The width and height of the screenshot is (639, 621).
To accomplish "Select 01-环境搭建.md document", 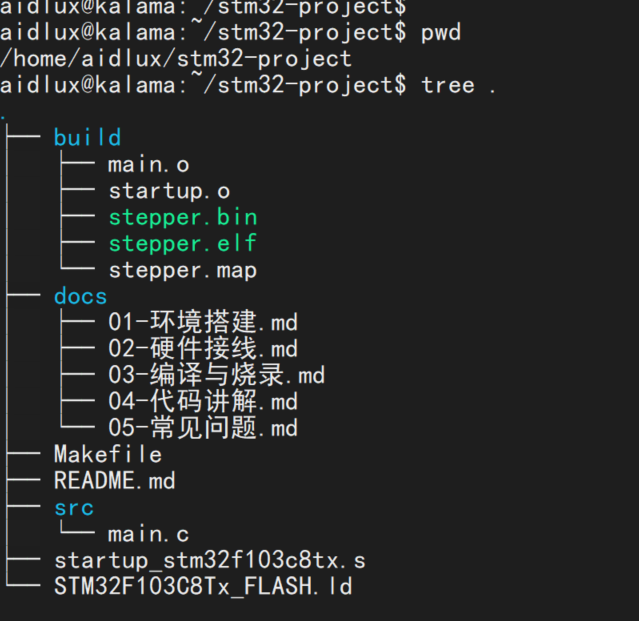I will tap(203, 322).
